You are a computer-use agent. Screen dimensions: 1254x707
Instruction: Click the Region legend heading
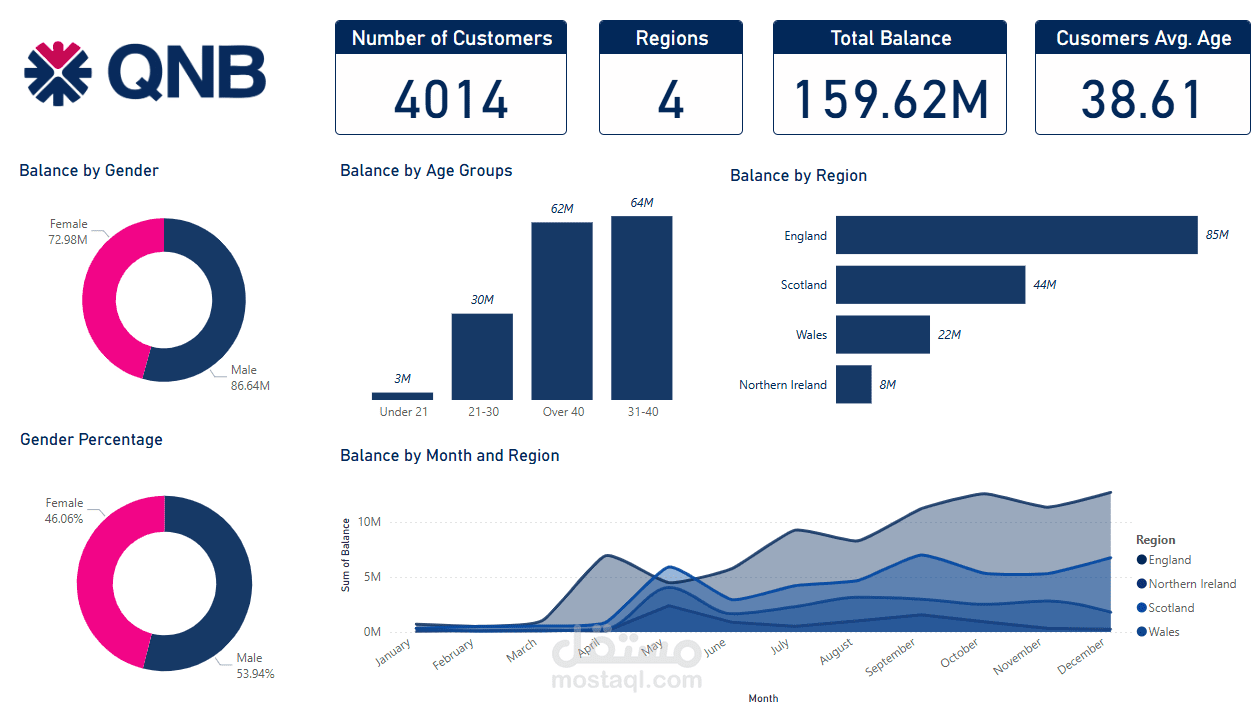(x=1156, y=540)
